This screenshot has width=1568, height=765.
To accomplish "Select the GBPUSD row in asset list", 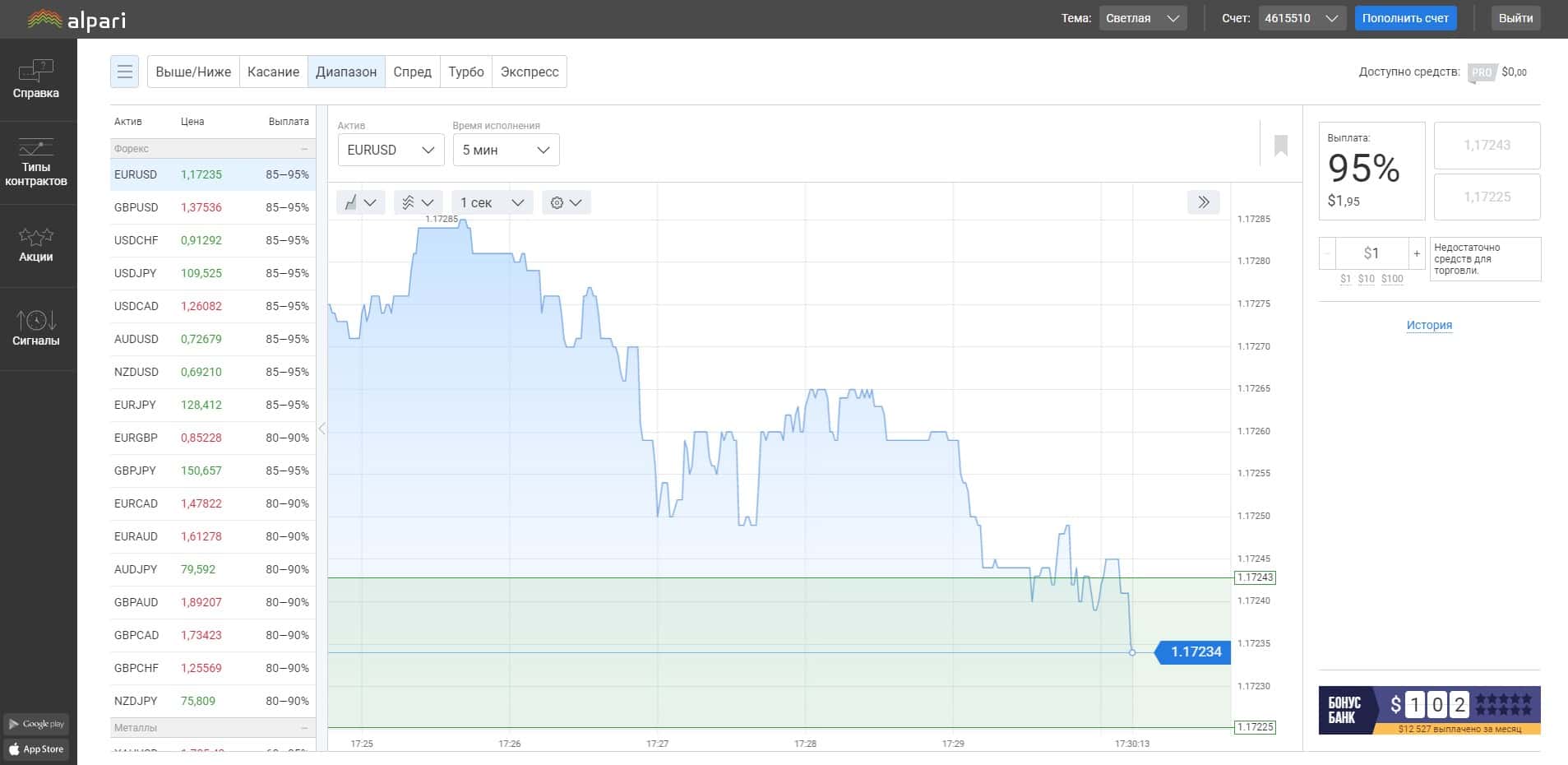I will 213,207.
